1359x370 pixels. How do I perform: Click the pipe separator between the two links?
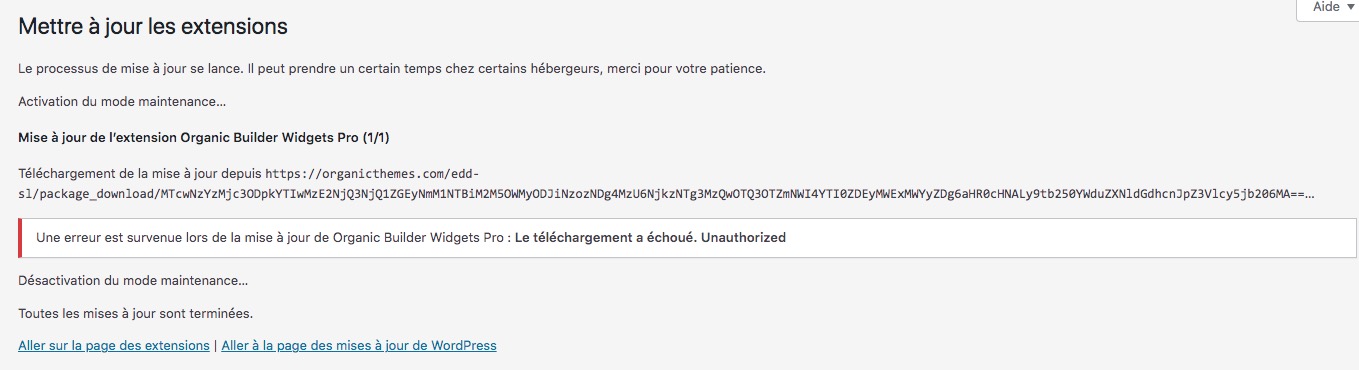215,346
